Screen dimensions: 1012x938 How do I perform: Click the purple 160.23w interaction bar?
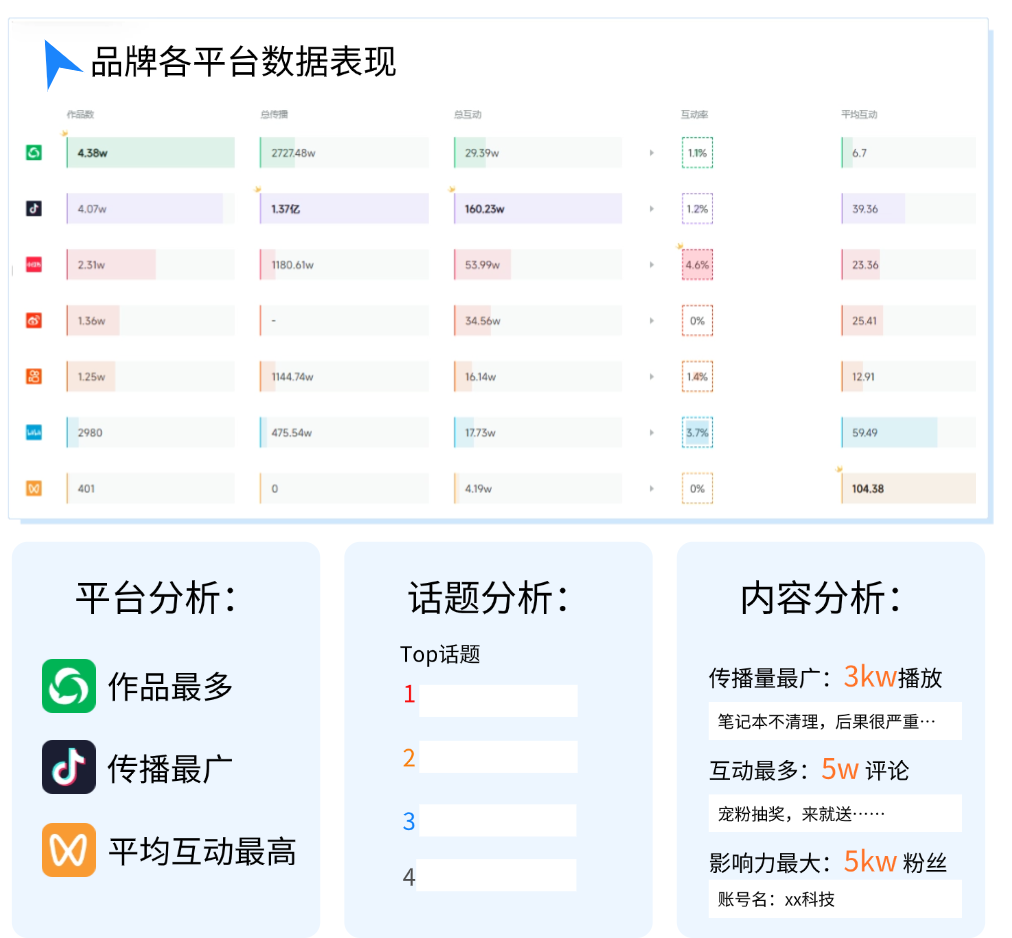(538, 209)
